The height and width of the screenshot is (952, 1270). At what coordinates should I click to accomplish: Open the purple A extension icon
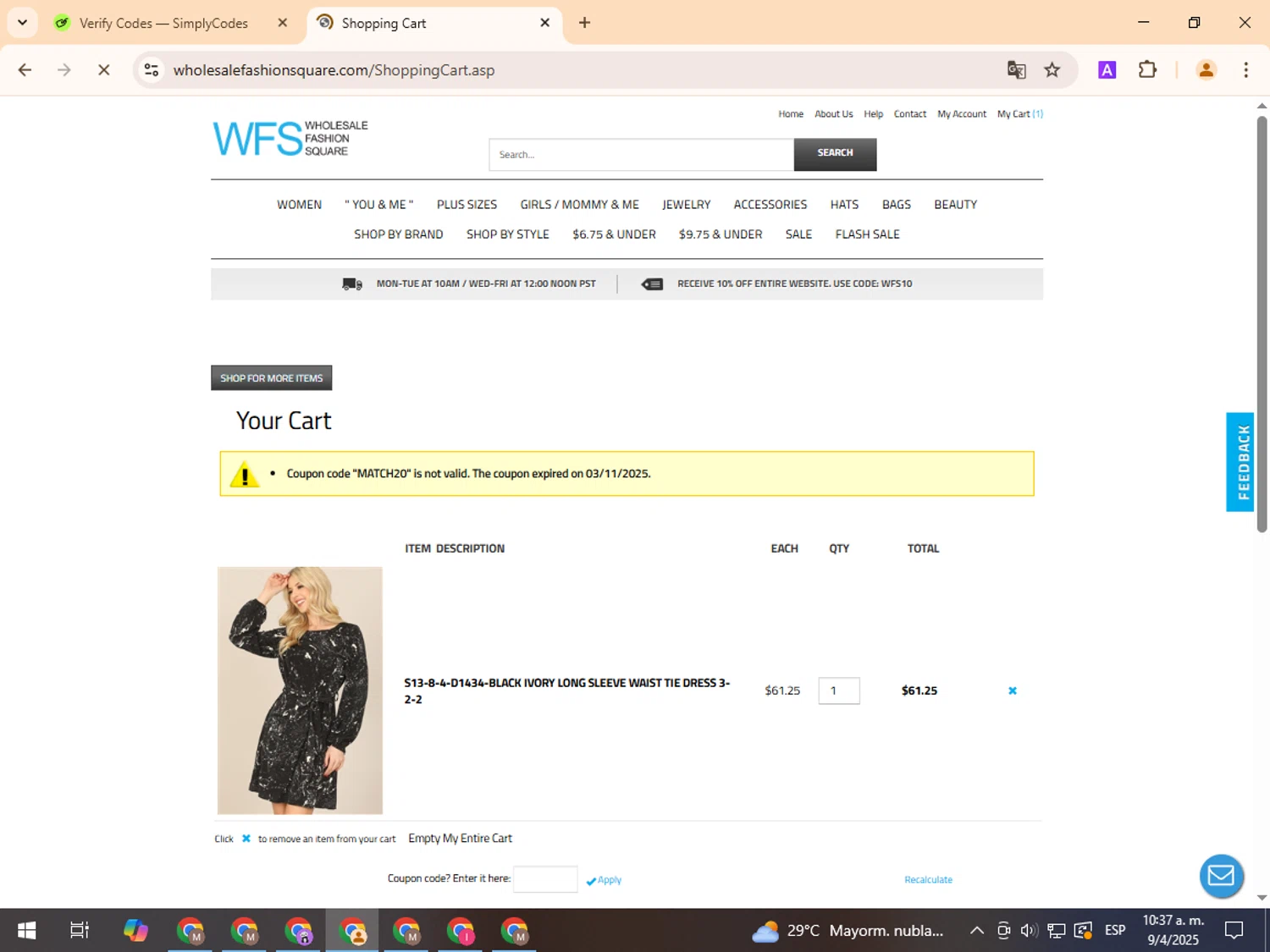tap(1107, 70)
